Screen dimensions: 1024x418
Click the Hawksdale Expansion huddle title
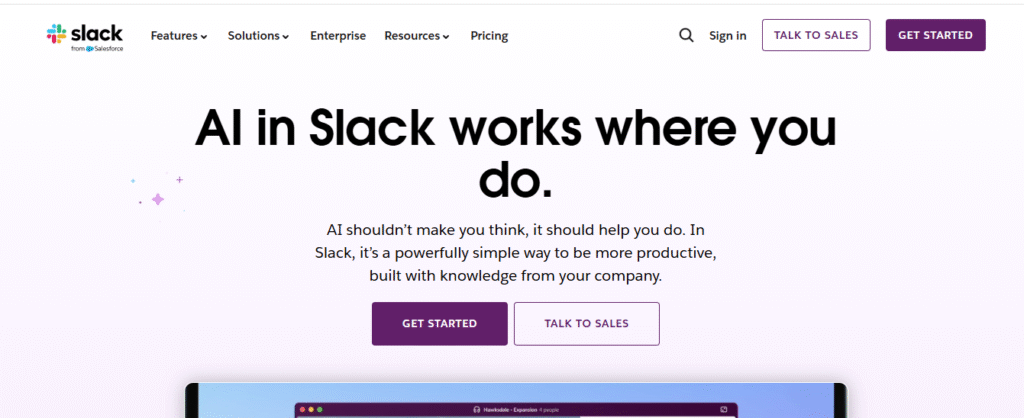pos(510,410)
